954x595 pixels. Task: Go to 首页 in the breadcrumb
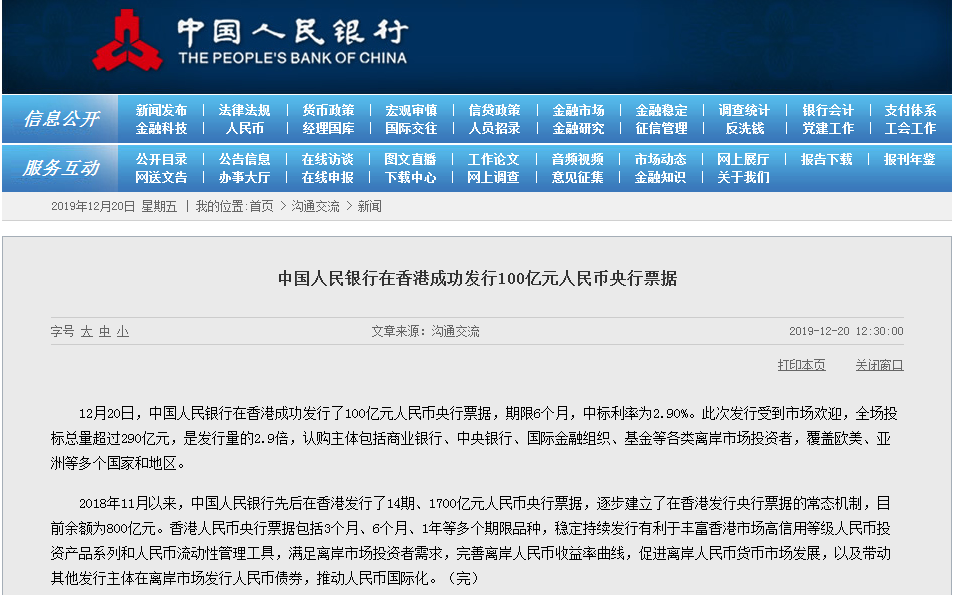click(x=261, y=206)
